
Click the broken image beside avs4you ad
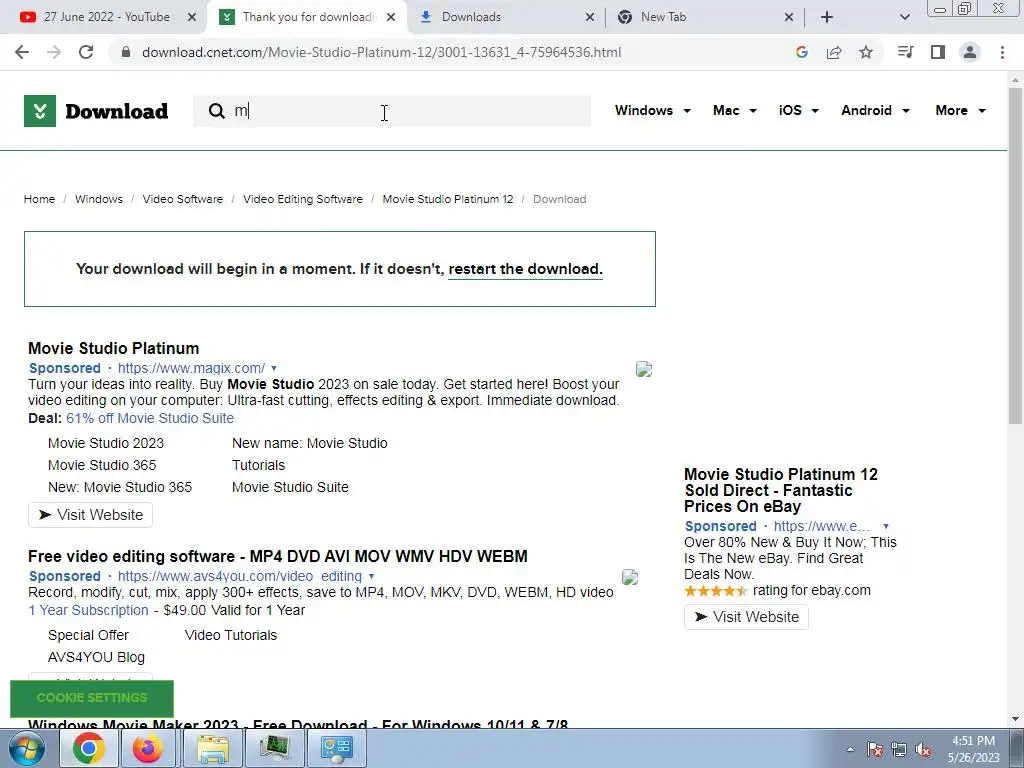630,577
